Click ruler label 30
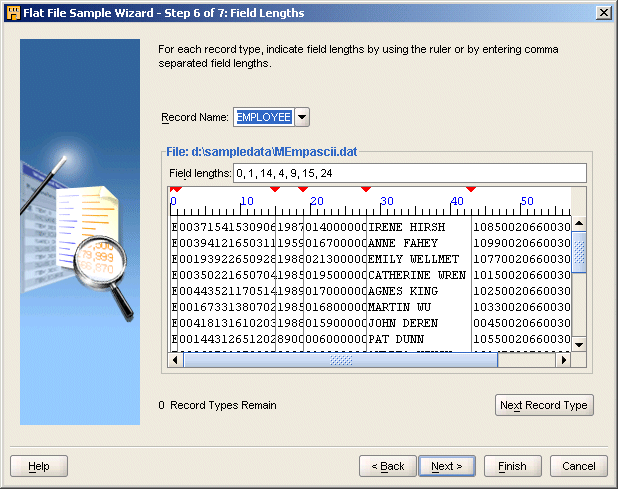This screenshot has width=618, height=489. click(x=387, y=201)
